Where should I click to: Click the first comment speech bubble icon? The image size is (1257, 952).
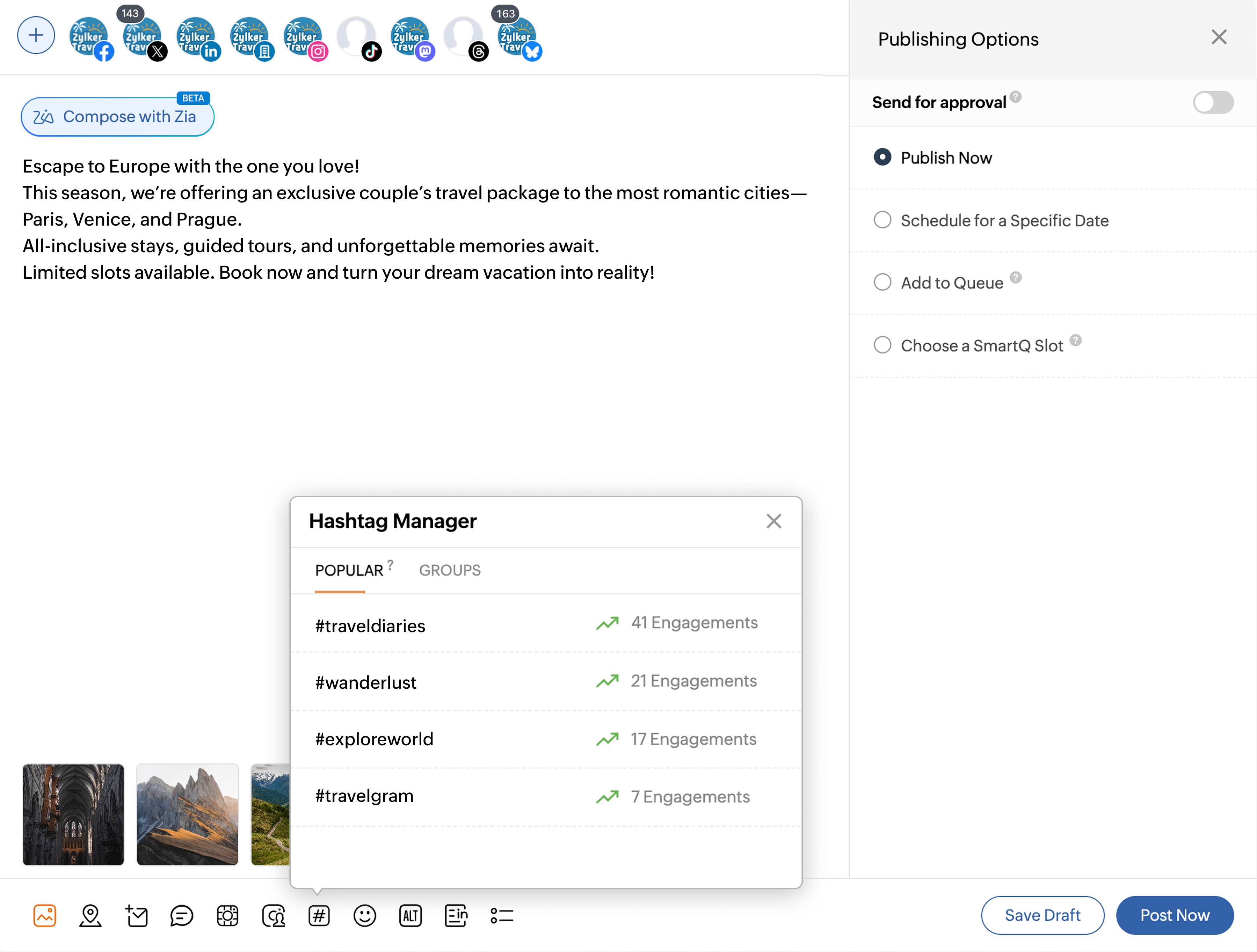[182, 916]
